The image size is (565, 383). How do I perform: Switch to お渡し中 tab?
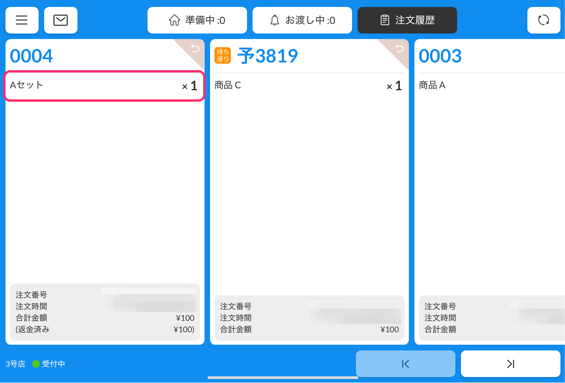pyautogui.click(x=302, y=20)
